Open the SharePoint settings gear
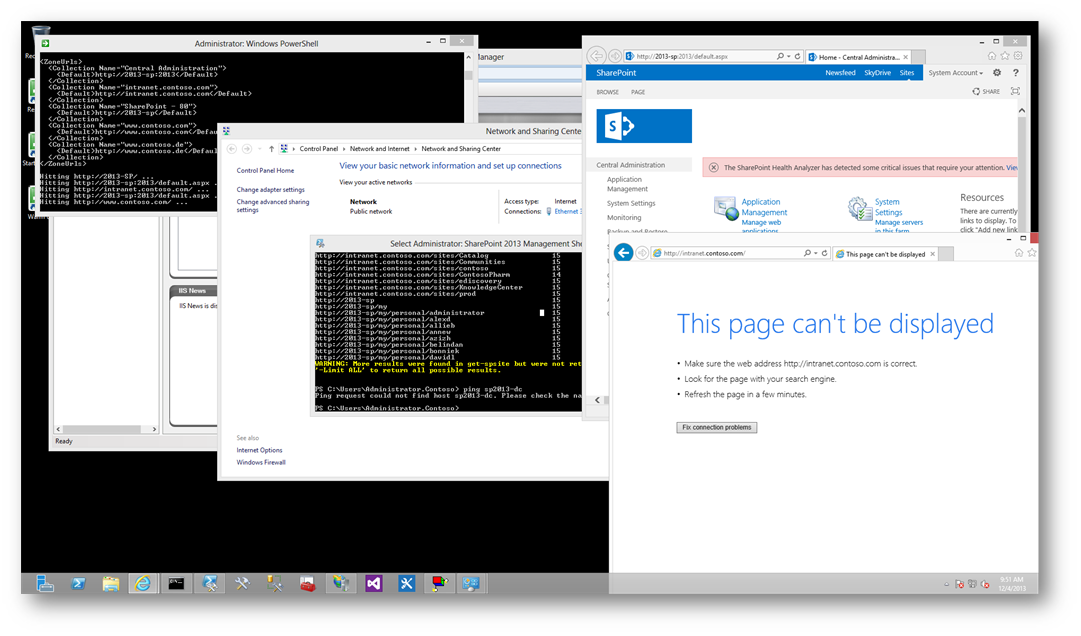 tap(997, 72)
